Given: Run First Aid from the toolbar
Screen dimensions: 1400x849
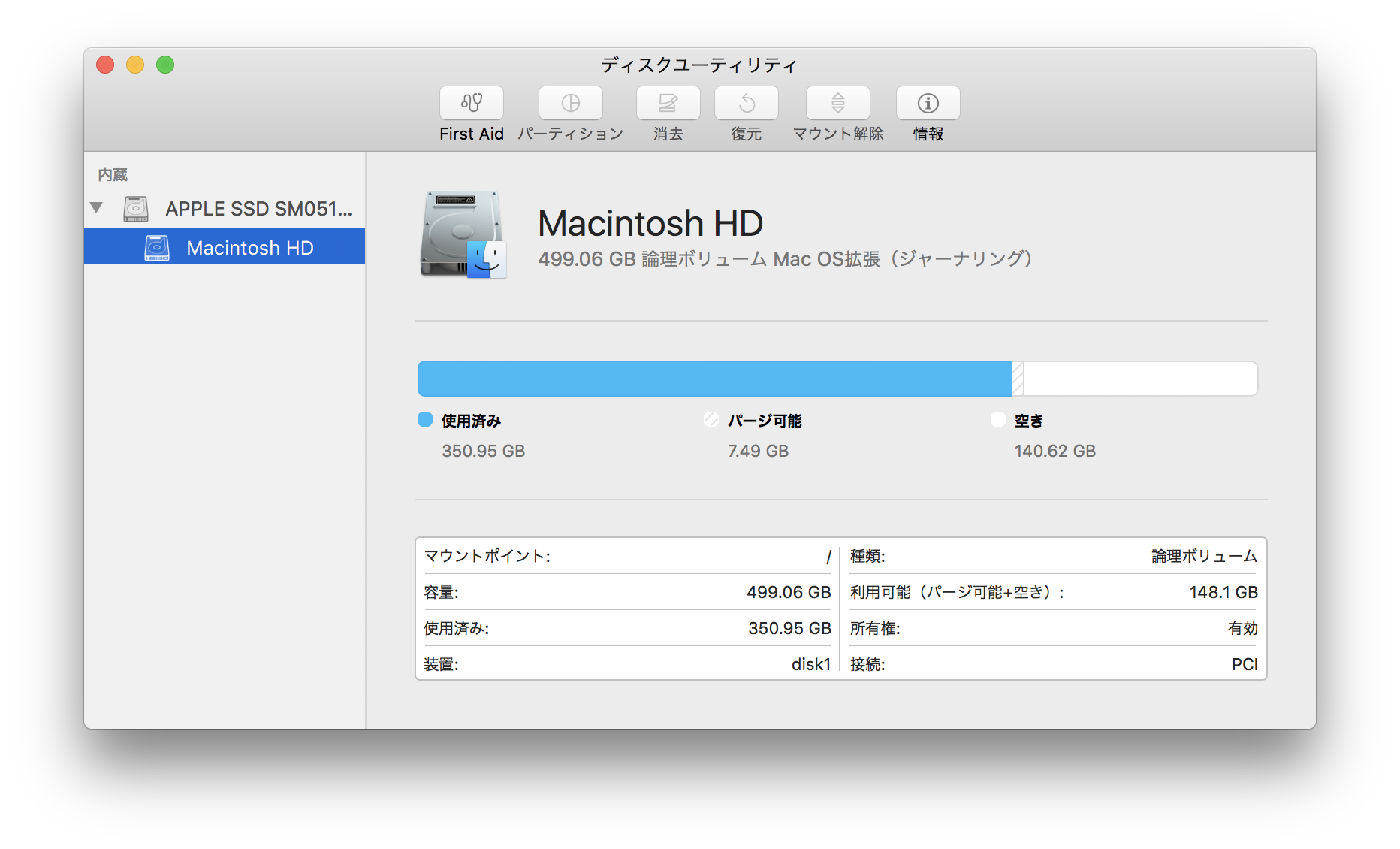Looking at the screenshot, I should (471, 103).
